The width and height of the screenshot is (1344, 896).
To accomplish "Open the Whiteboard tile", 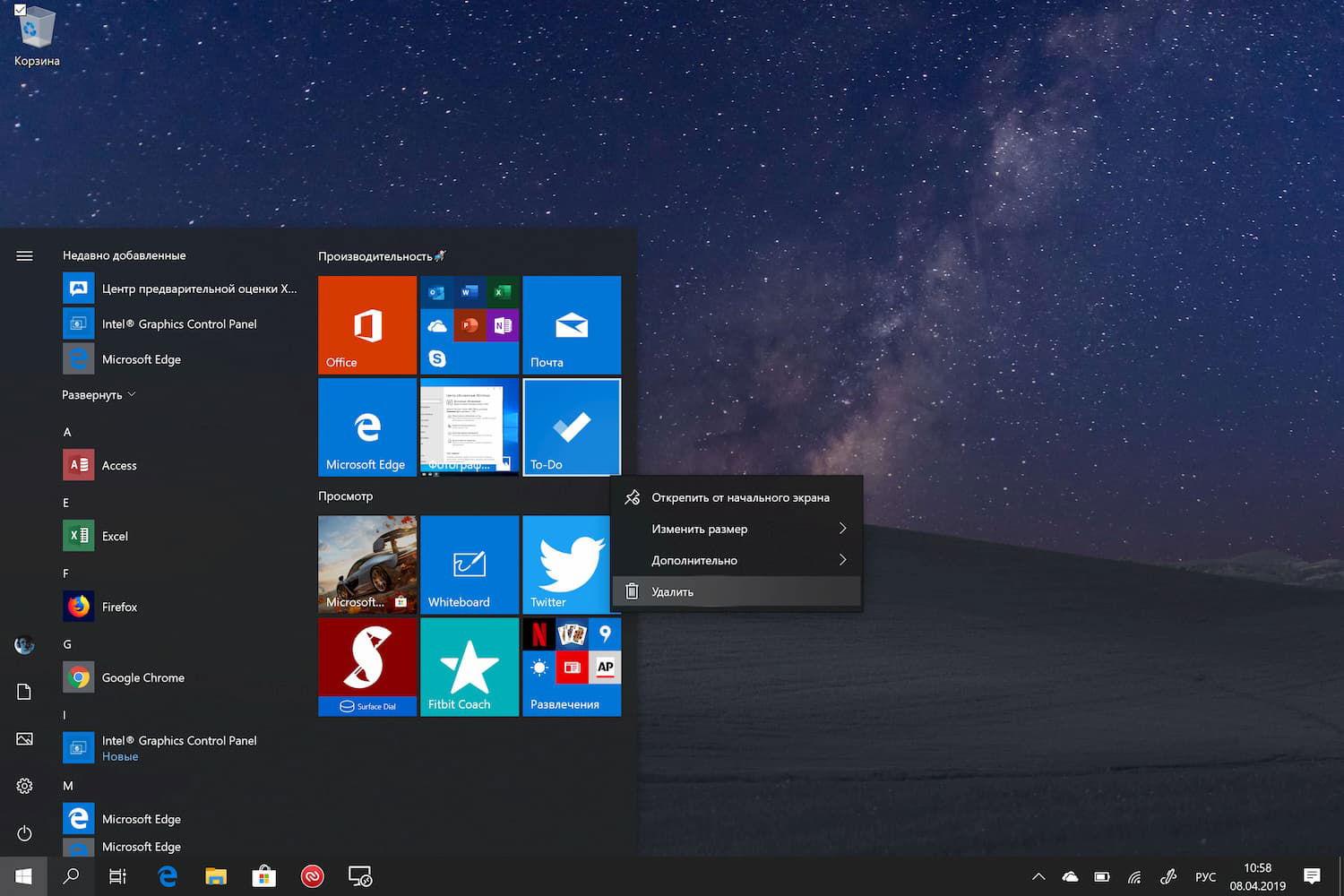I will click(470, 564).
